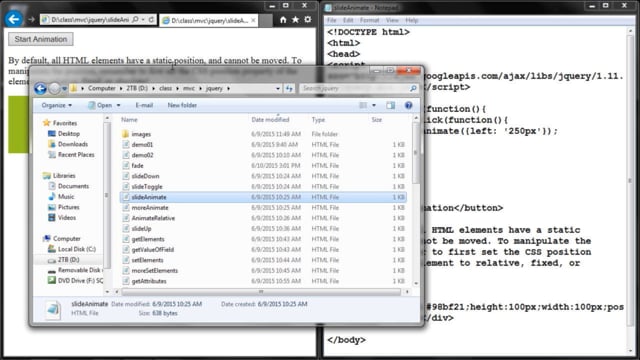Open the browser home icon
This screenshot has width=640, height=360.
(283, 20)
